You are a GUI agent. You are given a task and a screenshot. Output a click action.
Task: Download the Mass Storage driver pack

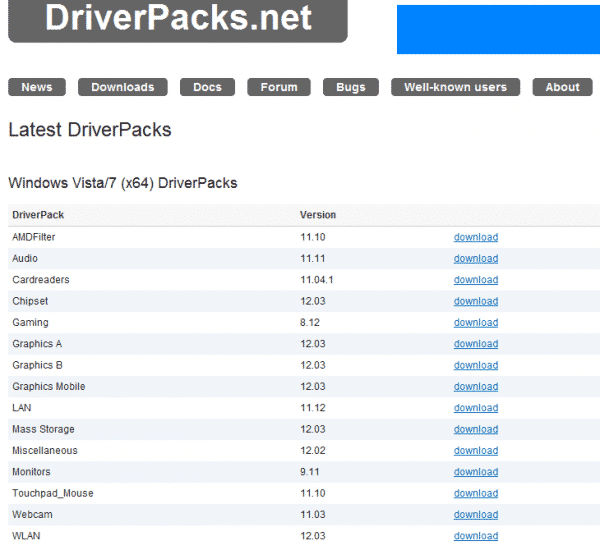[475, 429]
